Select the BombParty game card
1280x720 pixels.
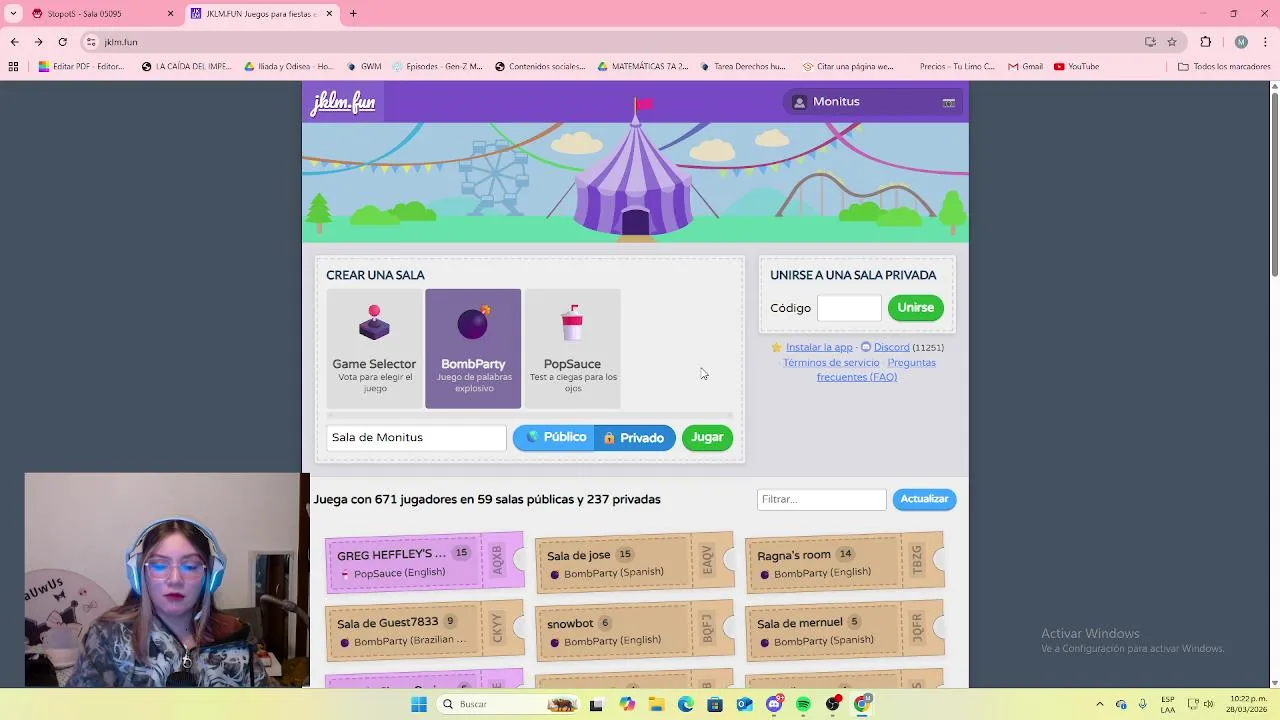pyautogui.click(x=473, y=349)
